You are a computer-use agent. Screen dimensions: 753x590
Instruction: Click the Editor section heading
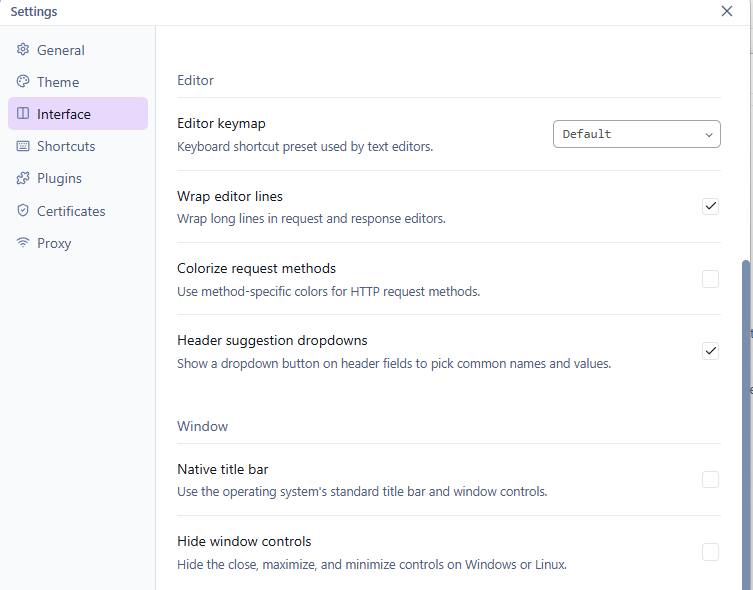point(195,80)
